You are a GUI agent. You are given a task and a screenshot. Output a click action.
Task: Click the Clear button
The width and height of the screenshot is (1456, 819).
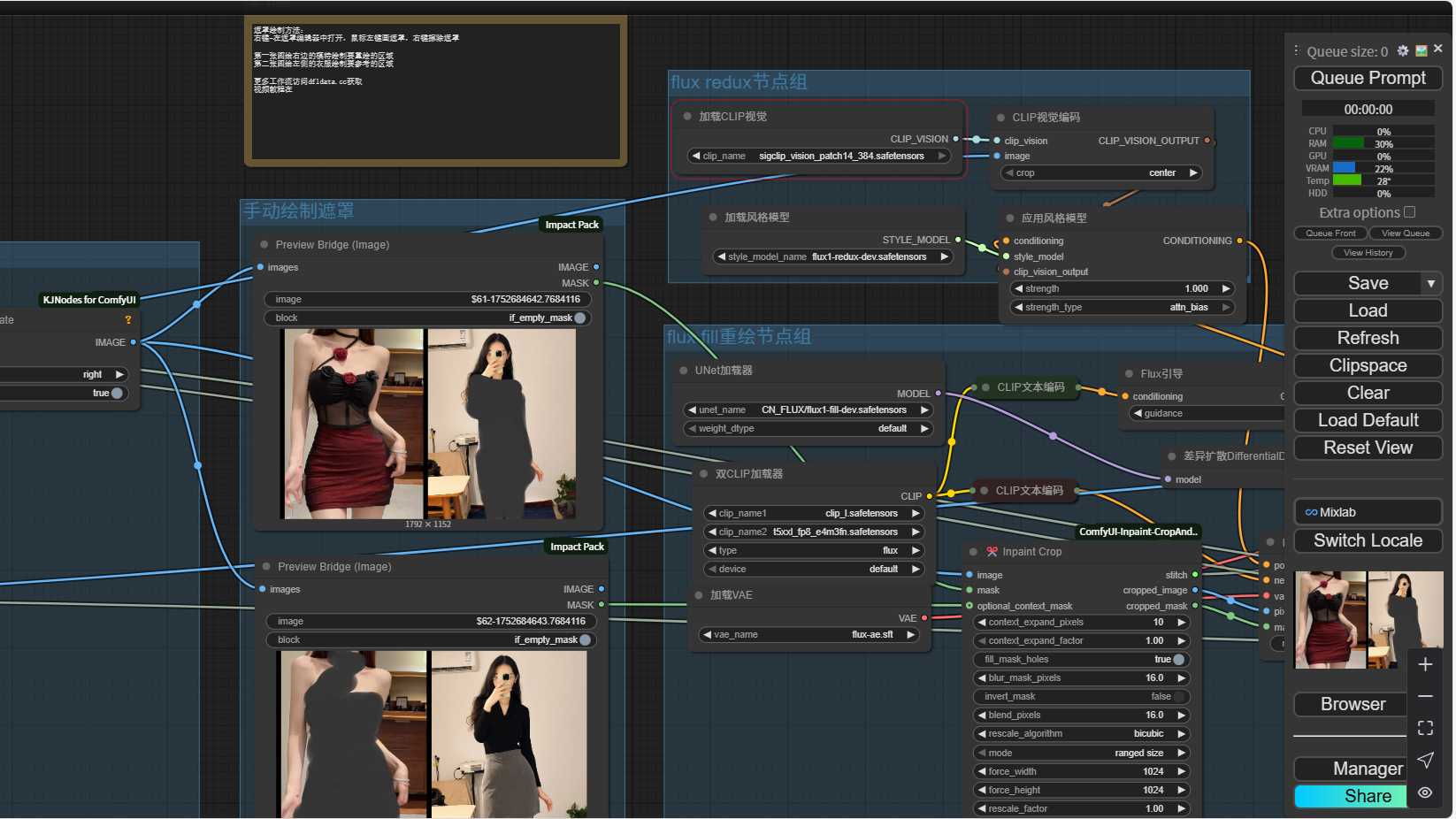[x=1368, y=393]
